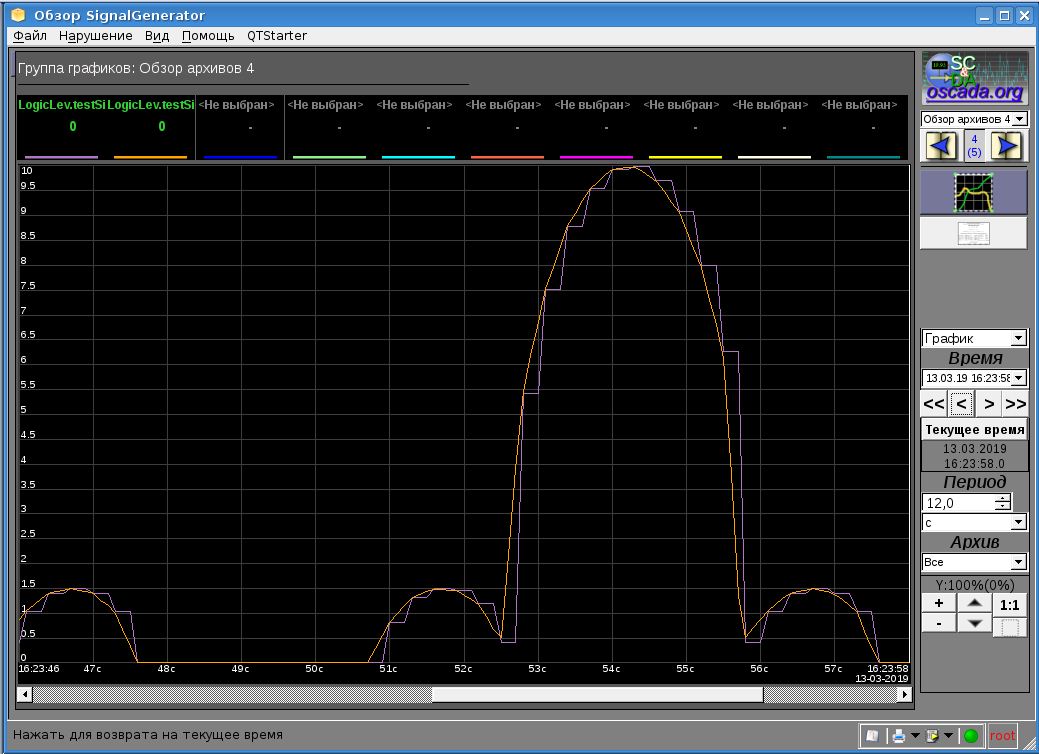
Task: Open the Файл menu
Action: (x=30, y=36)
